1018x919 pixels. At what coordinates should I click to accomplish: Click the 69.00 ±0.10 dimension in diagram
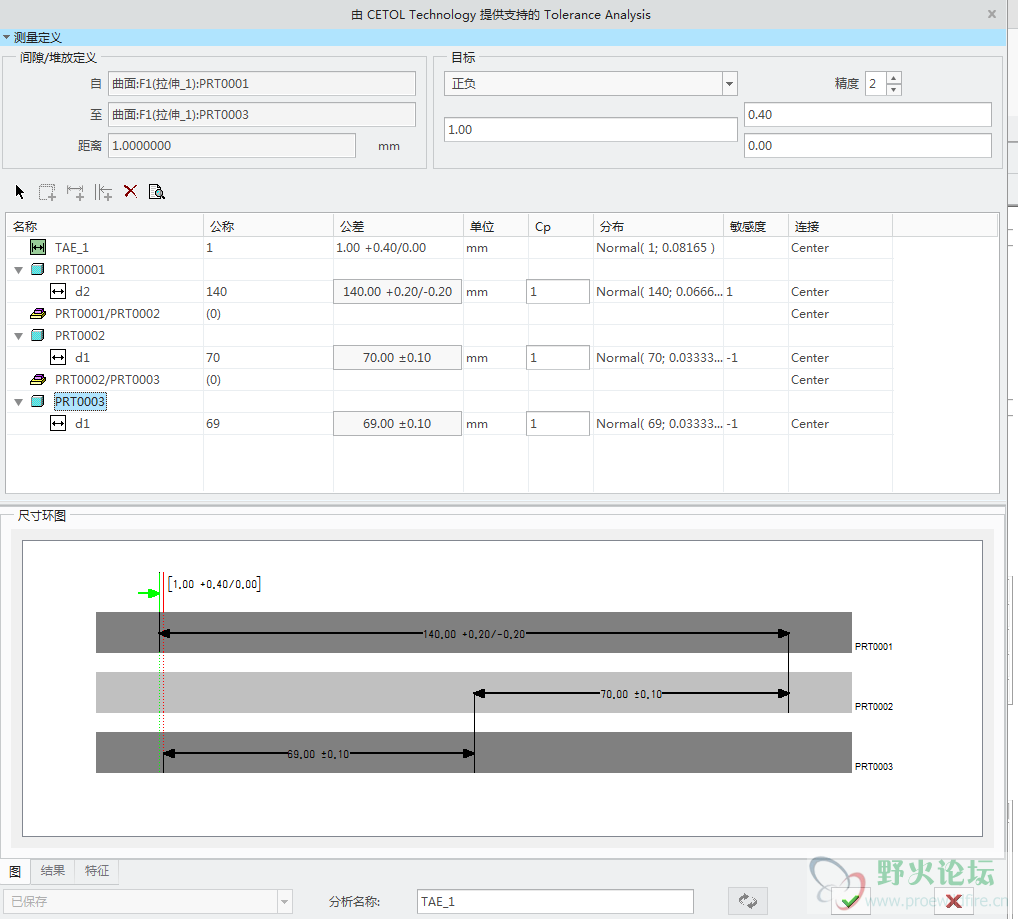318,754
